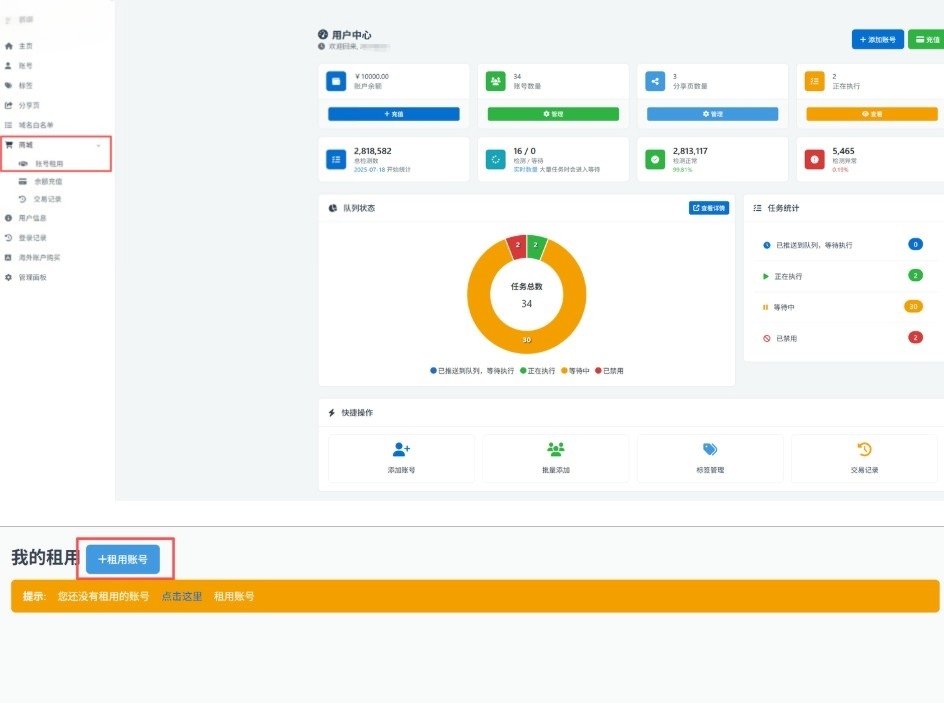
Task: Open the 分享页 share icon in sidebar
Action: pos(8,105)
